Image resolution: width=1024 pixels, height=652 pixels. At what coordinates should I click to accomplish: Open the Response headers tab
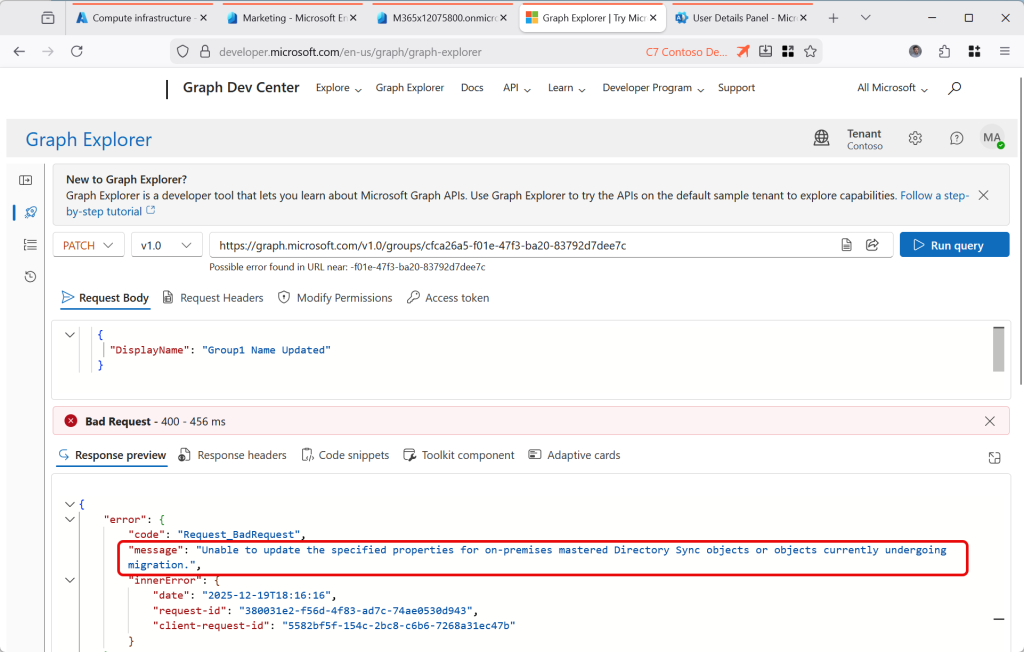[x=232, y=455]
